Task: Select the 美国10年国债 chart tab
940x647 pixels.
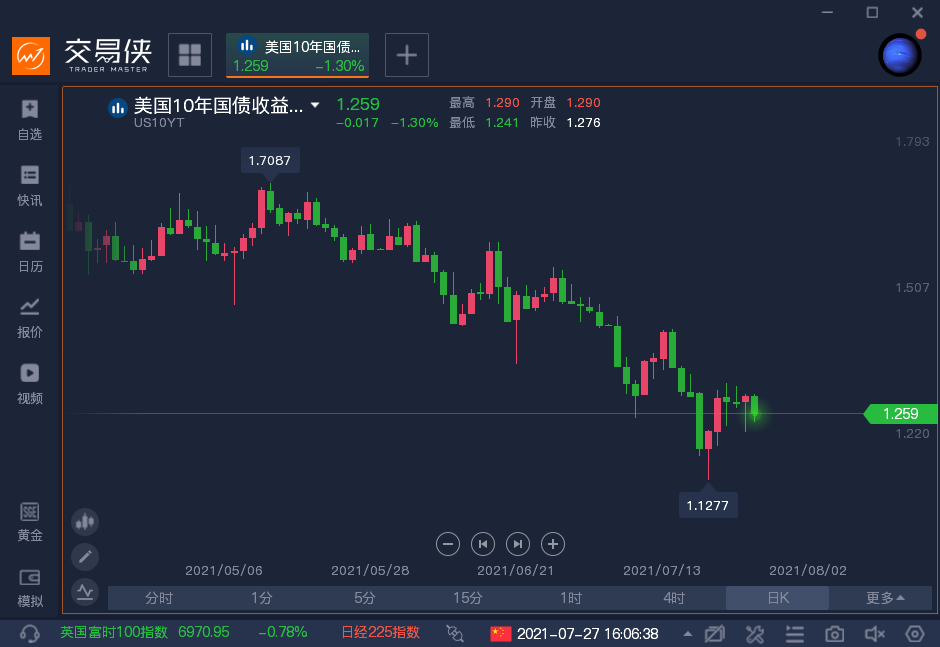Action: 297,55
